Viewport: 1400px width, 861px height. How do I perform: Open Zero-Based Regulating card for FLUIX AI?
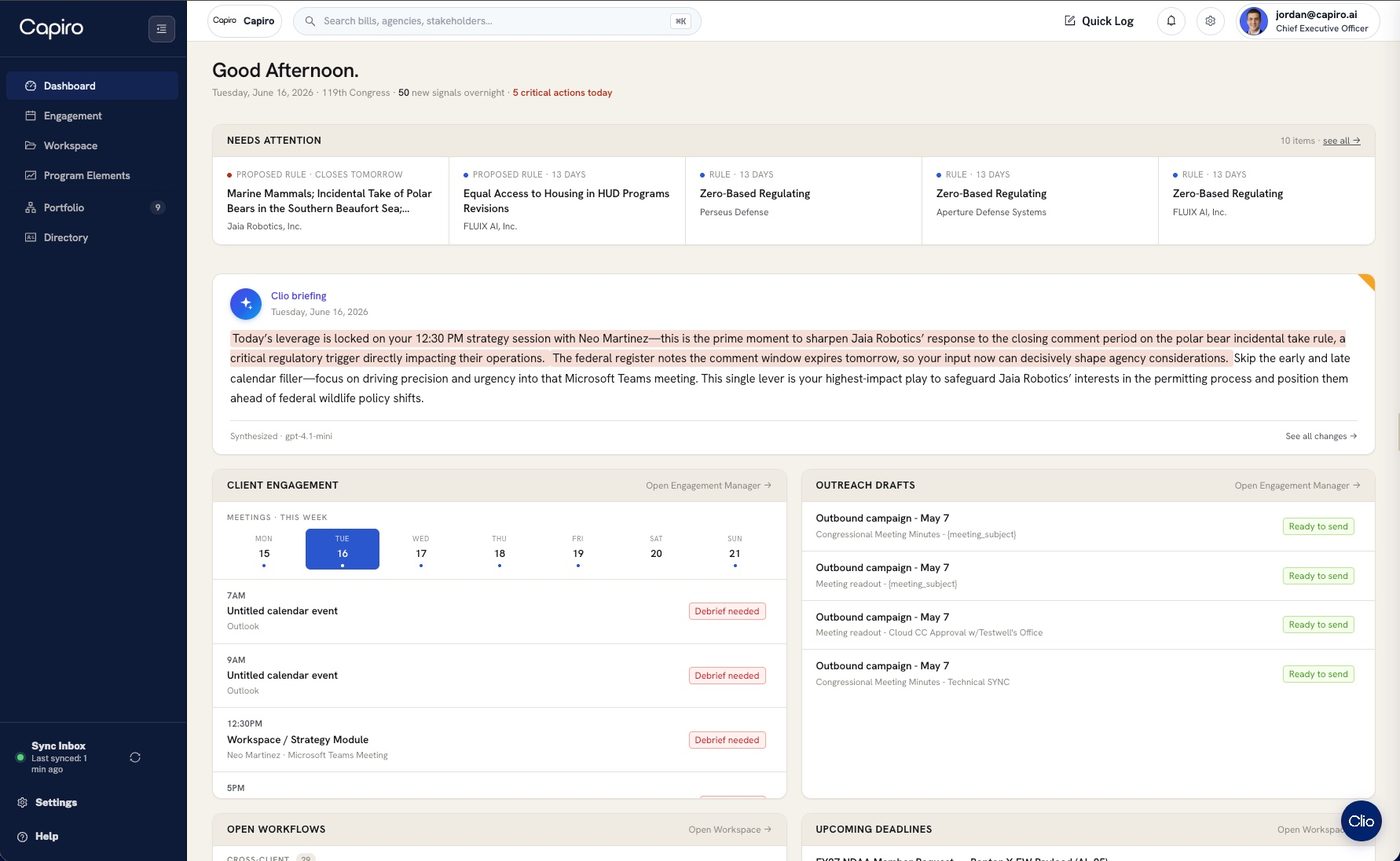pos(1266,200)
